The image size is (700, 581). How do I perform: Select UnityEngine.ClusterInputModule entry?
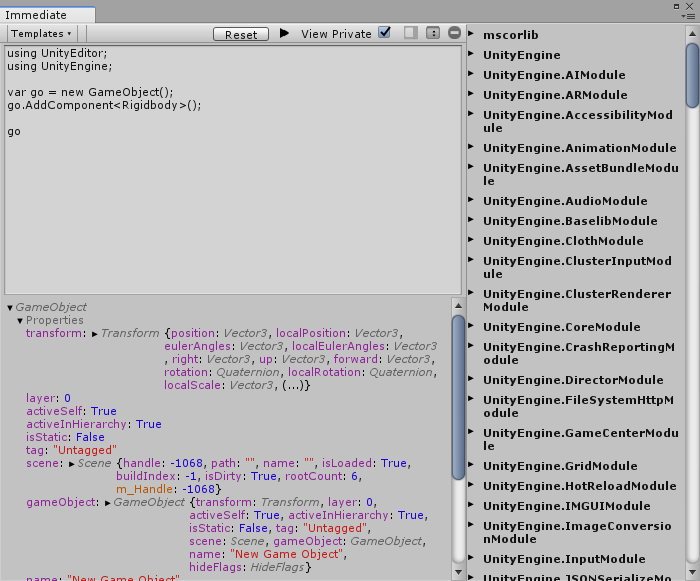point(577,267)
